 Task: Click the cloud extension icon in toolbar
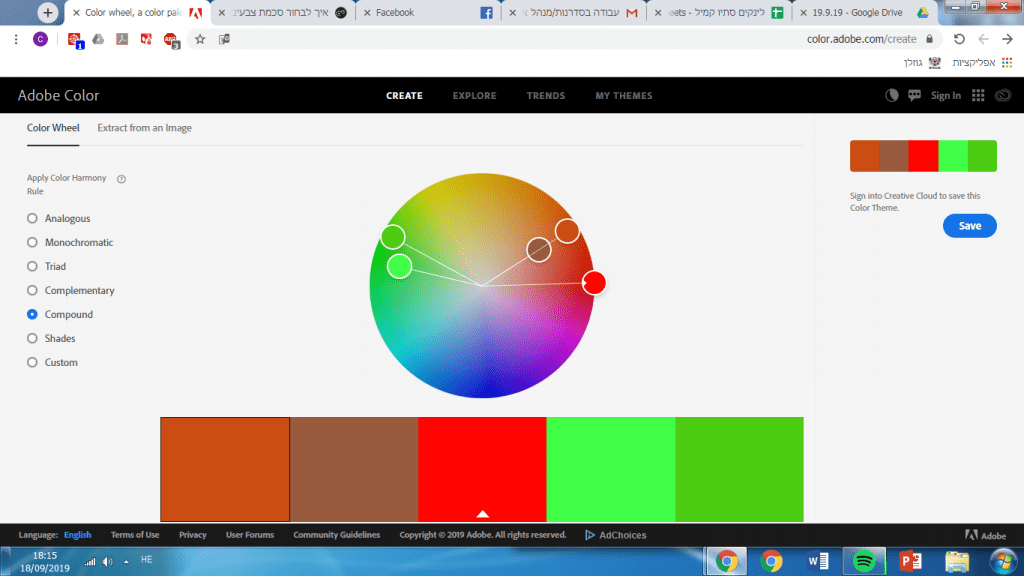coord(98,39)
